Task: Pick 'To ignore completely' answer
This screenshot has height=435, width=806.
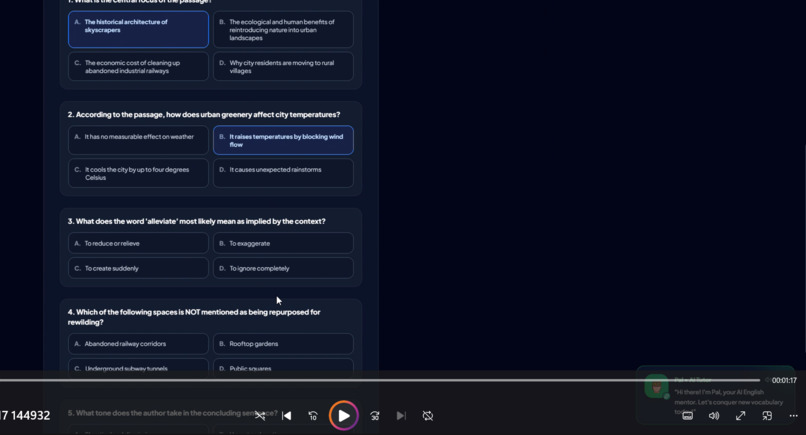Action: (x=283, y=268)
